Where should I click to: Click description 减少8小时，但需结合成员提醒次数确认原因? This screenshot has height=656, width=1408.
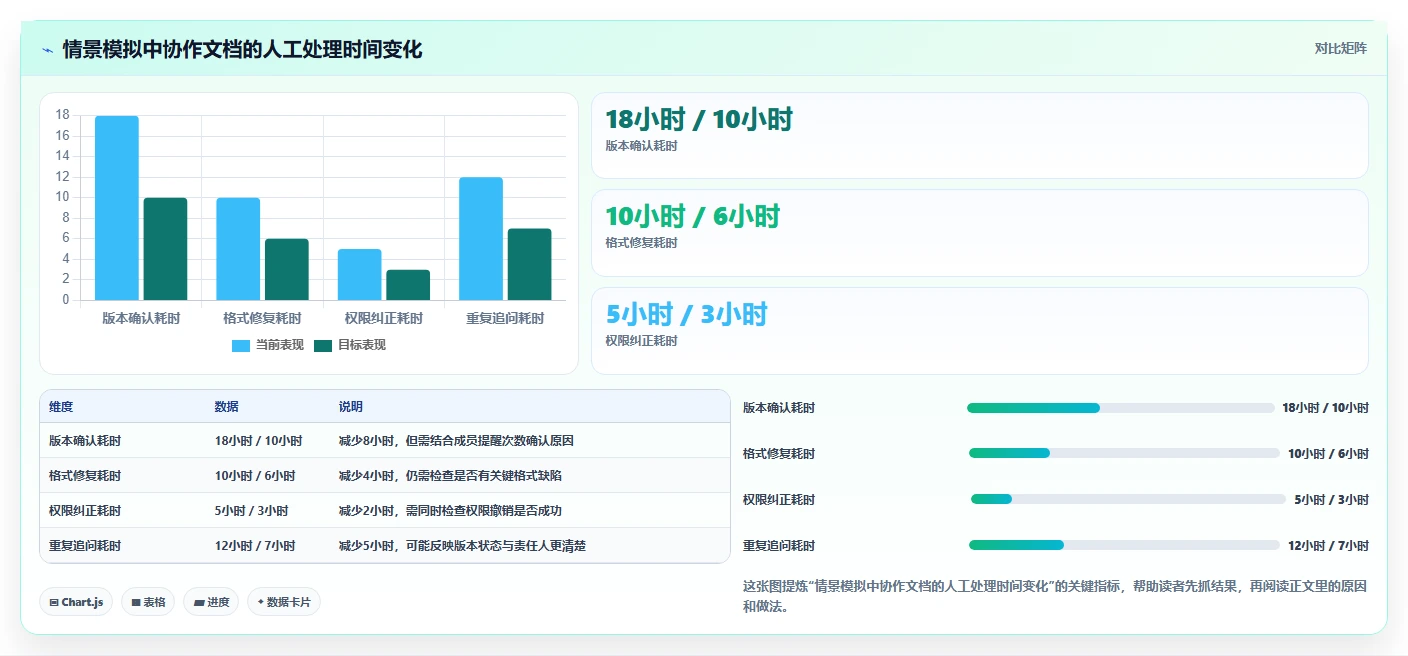coord(456,441)
